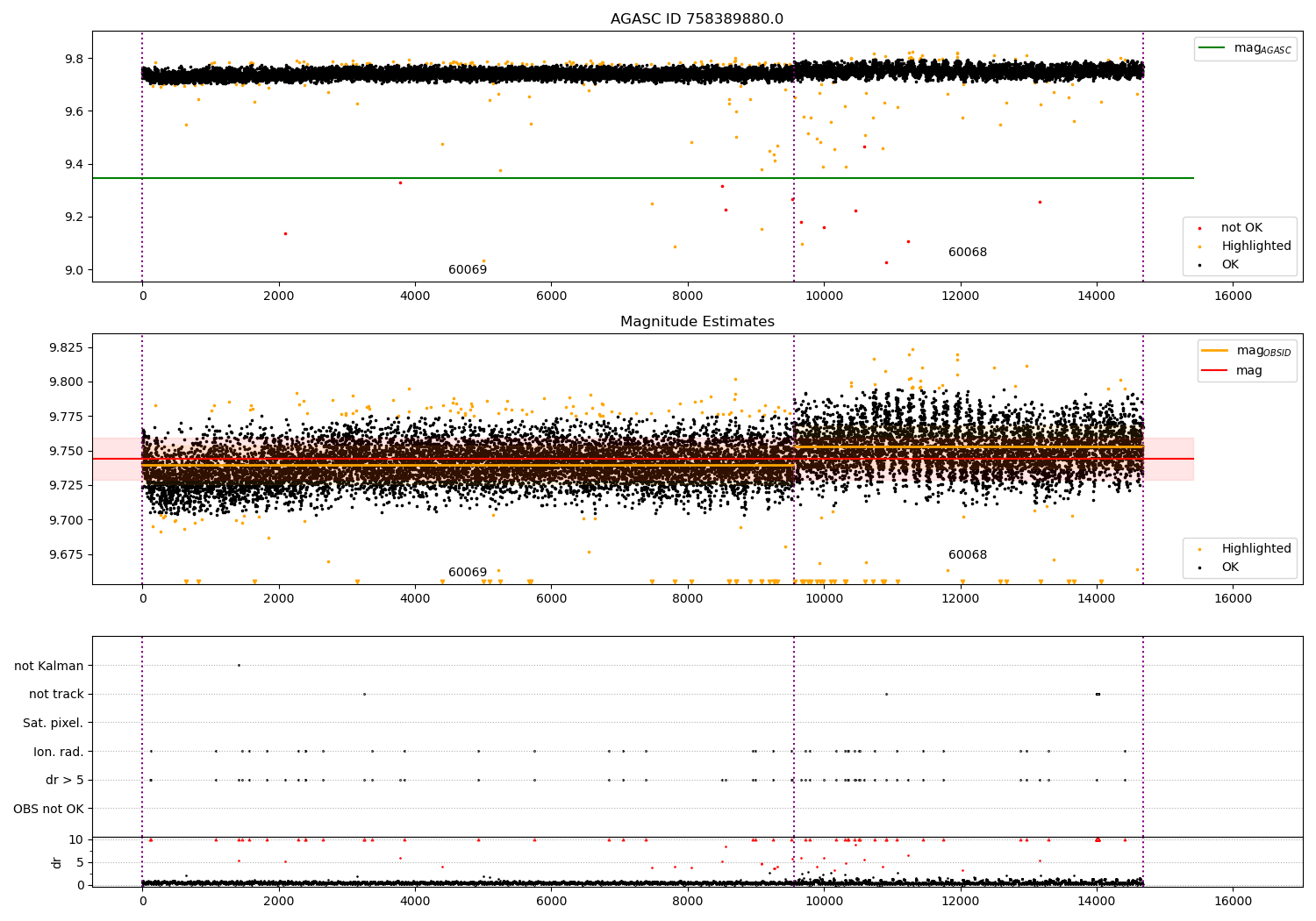Select "mag OBSID" legend label in Magnitude Estimates

point(1264,351)
